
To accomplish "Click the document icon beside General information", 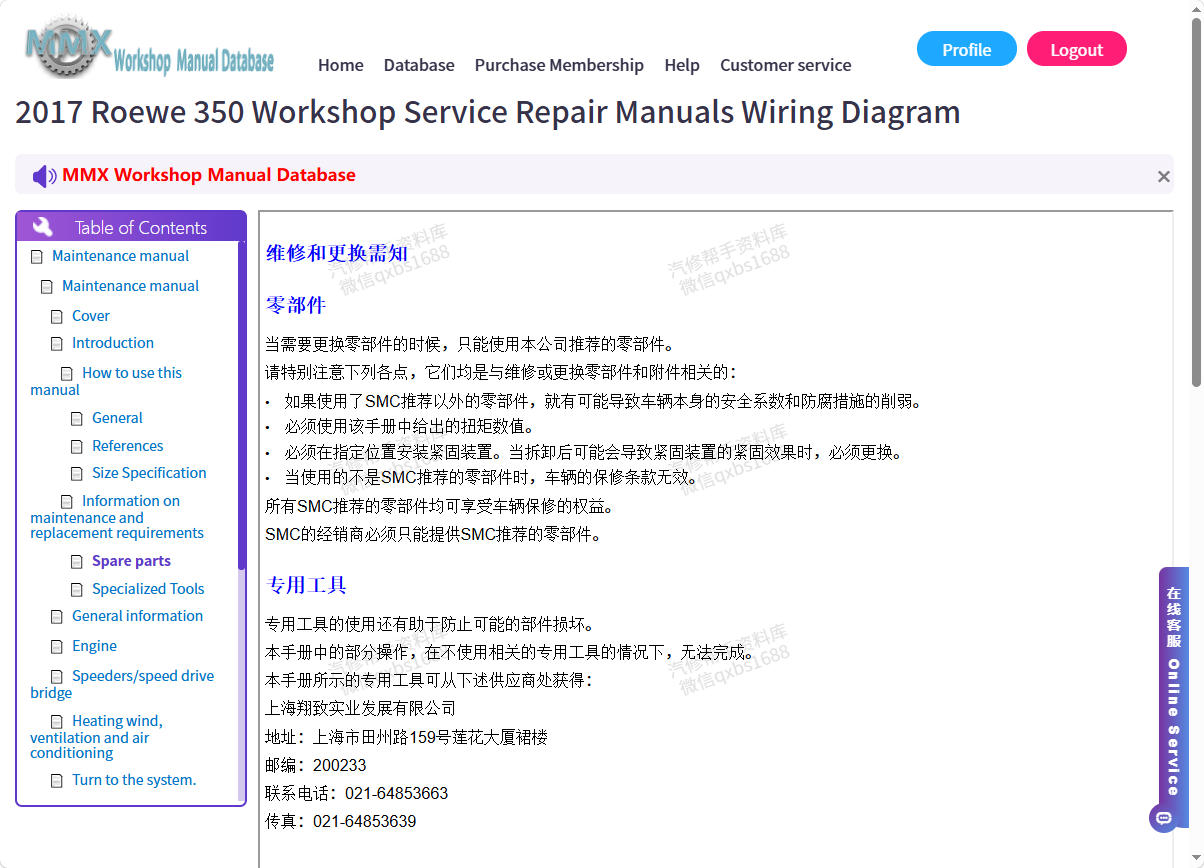I will 57,617.
